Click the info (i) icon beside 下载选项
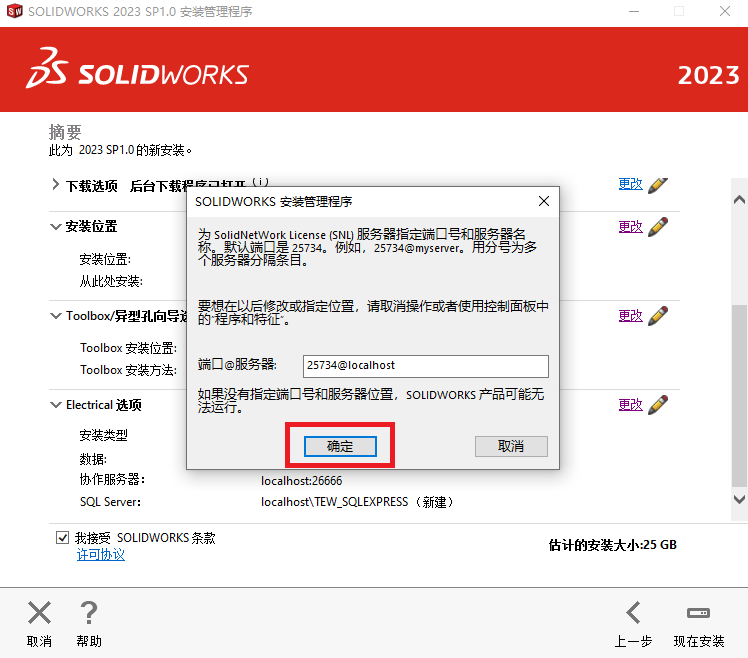 click(x=260, y=182)
